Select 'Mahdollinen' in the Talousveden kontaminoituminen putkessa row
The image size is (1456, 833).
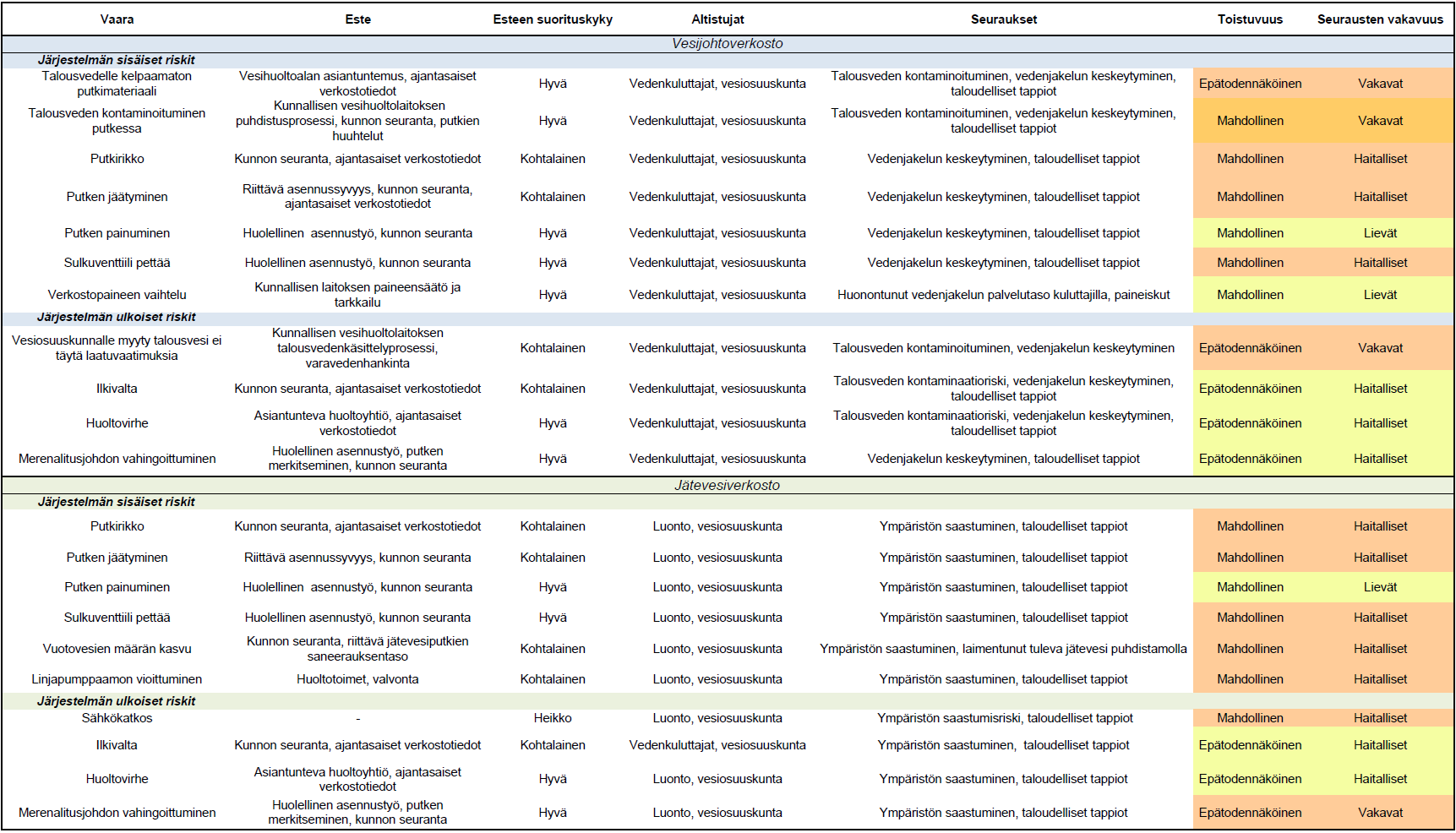point(1250,121)
